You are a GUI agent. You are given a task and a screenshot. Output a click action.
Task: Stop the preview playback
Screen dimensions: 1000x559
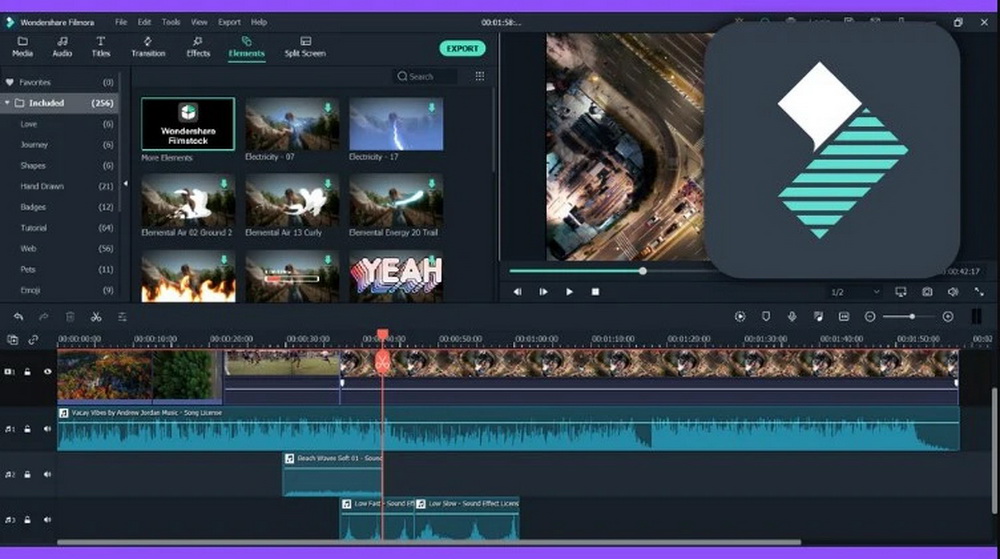(595, 292)
